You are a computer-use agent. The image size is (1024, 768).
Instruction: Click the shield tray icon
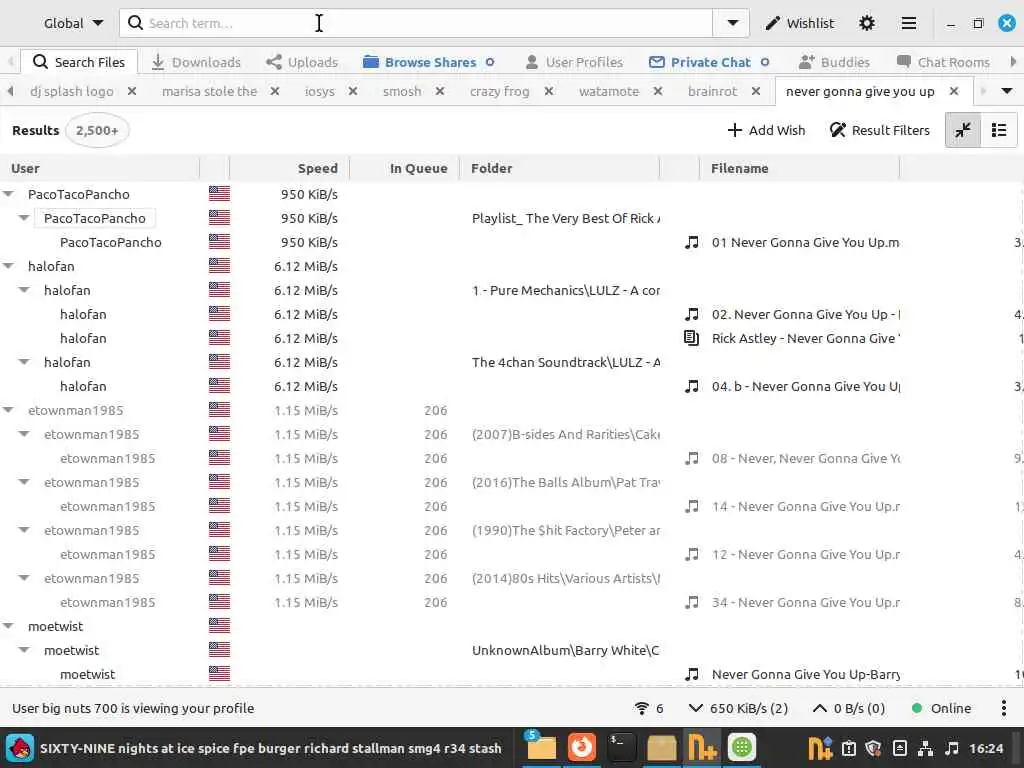click(874, 748)
